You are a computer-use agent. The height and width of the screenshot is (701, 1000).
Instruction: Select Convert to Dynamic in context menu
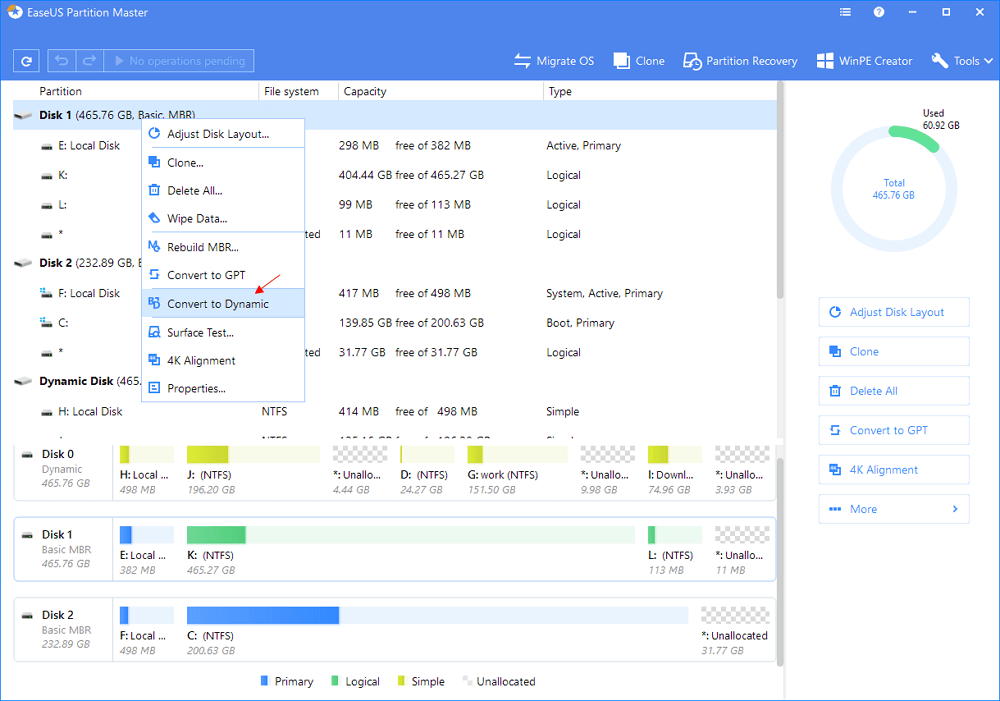pyautogui.click(x=217, y=304)
